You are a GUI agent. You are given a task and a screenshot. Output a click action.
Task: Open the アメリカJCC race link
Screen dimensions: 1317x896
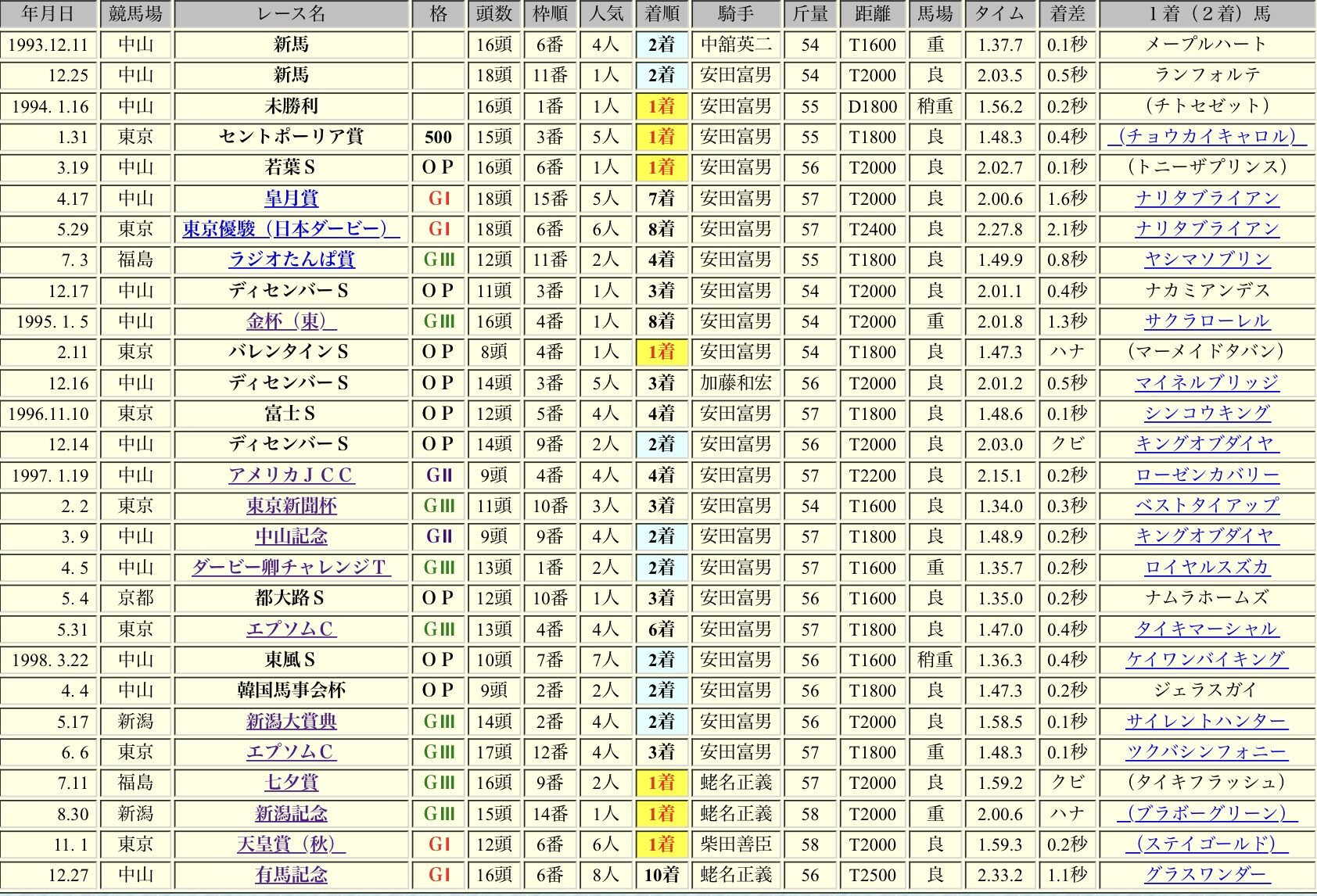[x=291, y=475]
